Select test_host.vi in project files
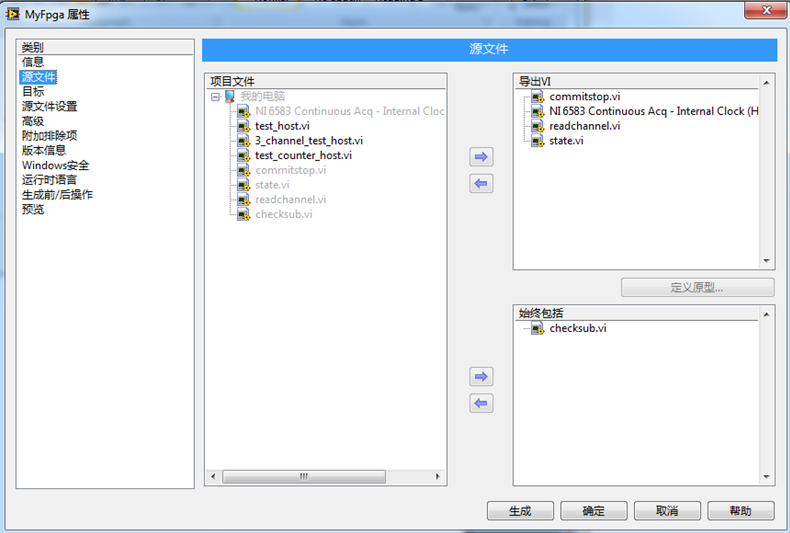The height and width of the screenshot is (533, 790). pos(282,126)
